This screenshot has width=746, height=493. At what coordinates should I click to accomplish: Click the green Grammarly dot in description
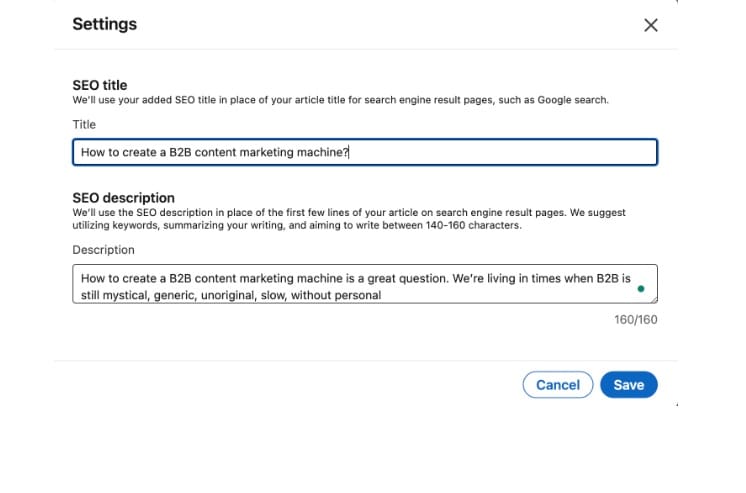(x=640, y=288)
